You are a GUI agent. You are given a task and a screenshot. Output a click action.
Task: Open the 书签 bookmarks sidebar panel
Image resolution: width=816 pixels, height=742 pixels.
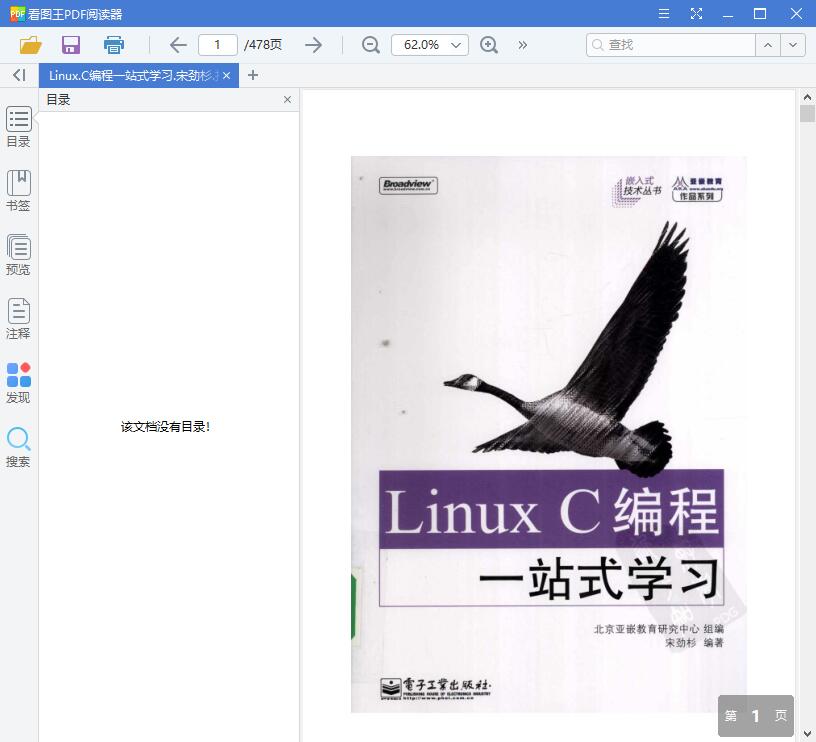pyautogui.click(x=18, y=191)
